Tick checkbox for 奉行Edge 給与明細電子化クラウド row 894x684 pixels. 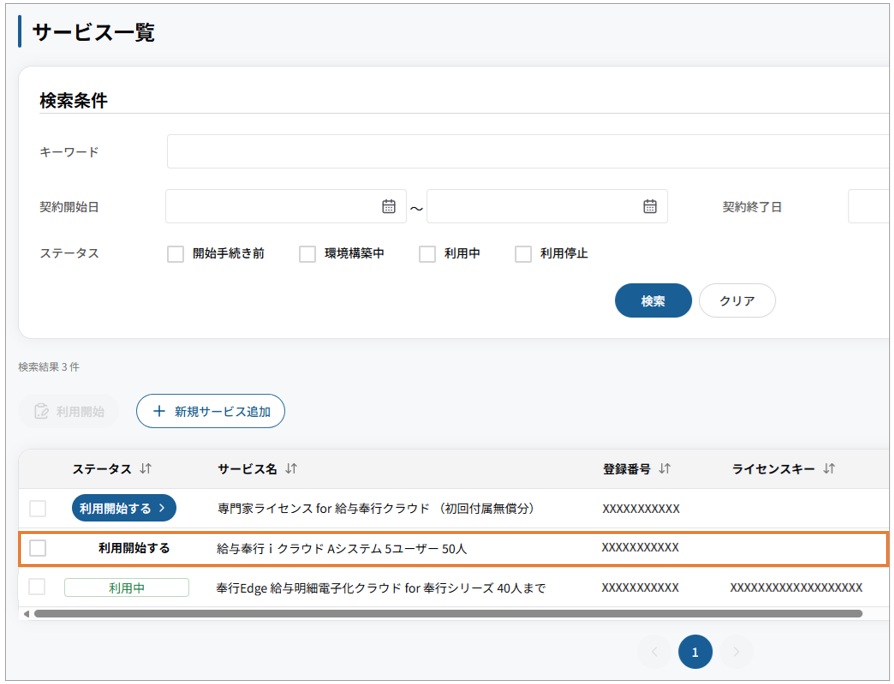[x=37, y=587]
